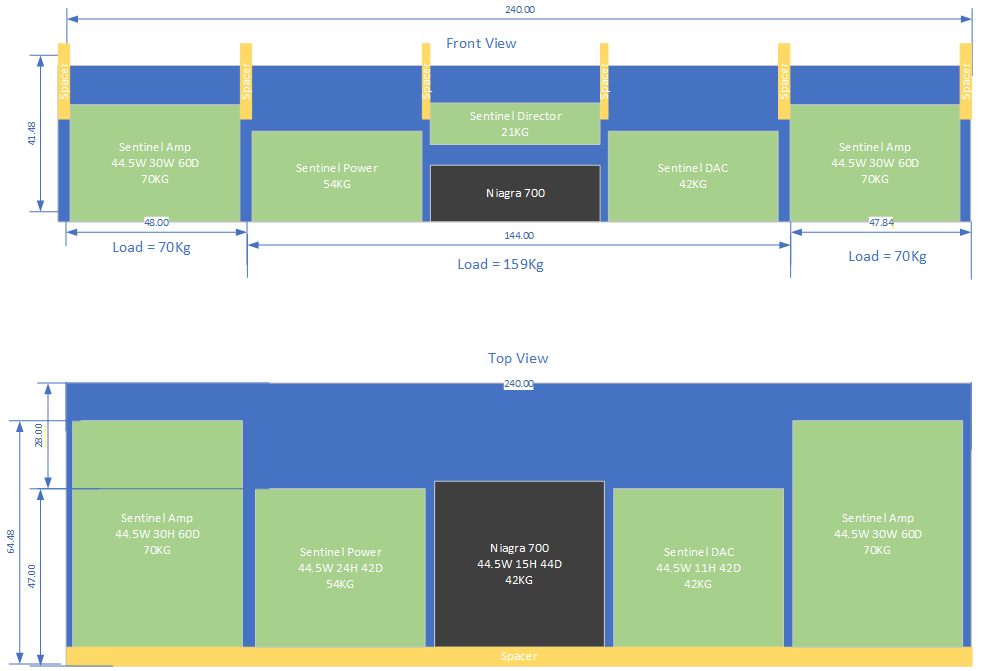
Task: Click the 47.84 width dimension label
Action: click(881, 222)
